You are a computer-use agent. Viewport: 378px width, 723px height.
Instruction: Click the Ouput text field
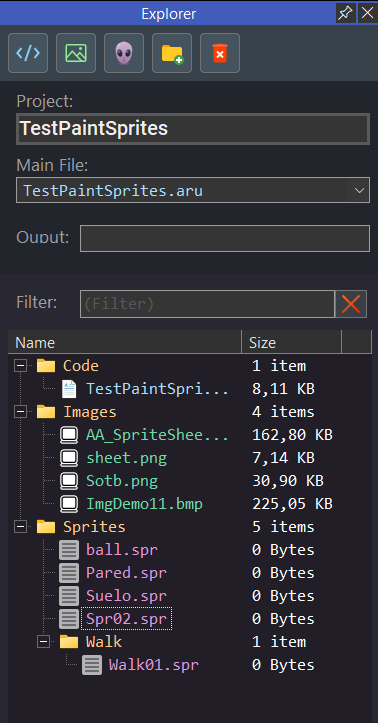(x=225, y=238)
